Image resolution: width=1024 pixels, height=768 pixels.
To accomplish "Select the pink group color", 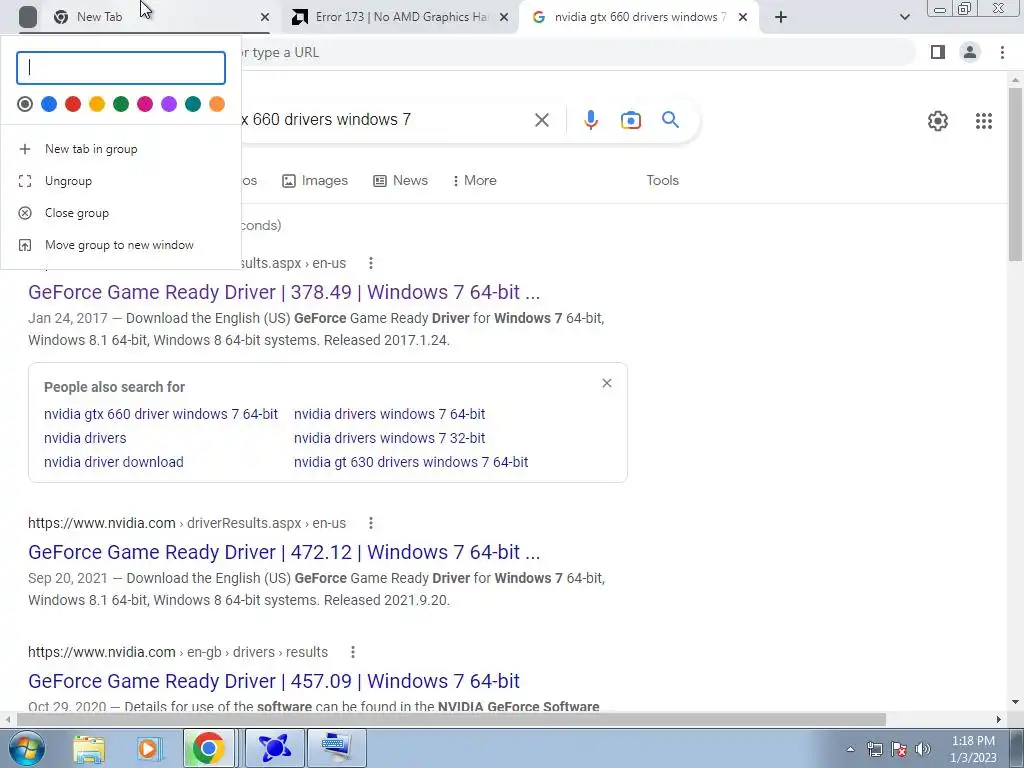I will click(145, 104).
